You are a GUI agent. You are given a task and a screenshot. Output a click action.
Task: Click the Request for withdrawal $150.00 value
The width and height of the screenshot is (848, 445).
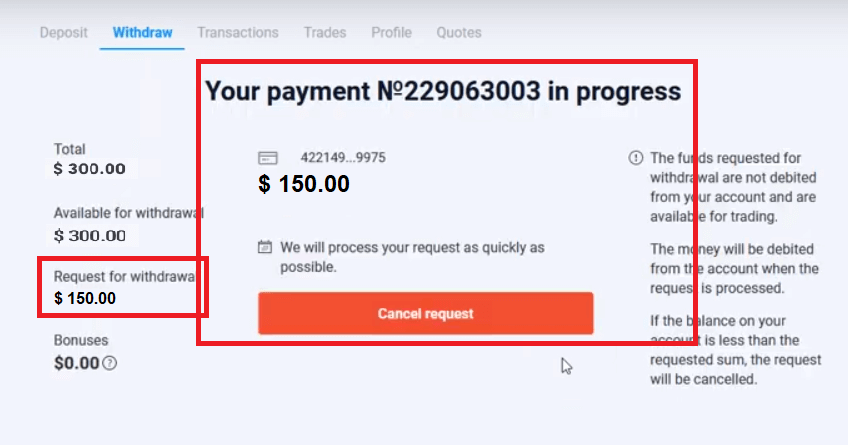click(85, 298)
